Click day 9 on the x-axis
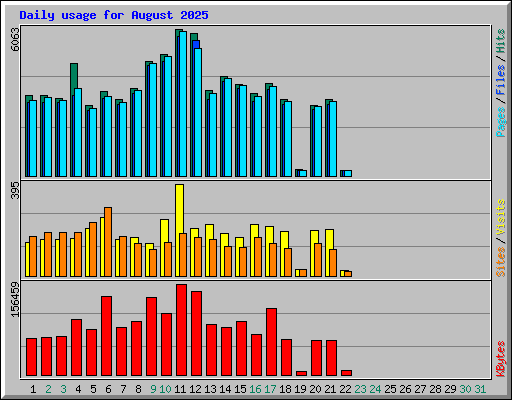The width and height of the screenshot is (512, 400). point(153,389)
